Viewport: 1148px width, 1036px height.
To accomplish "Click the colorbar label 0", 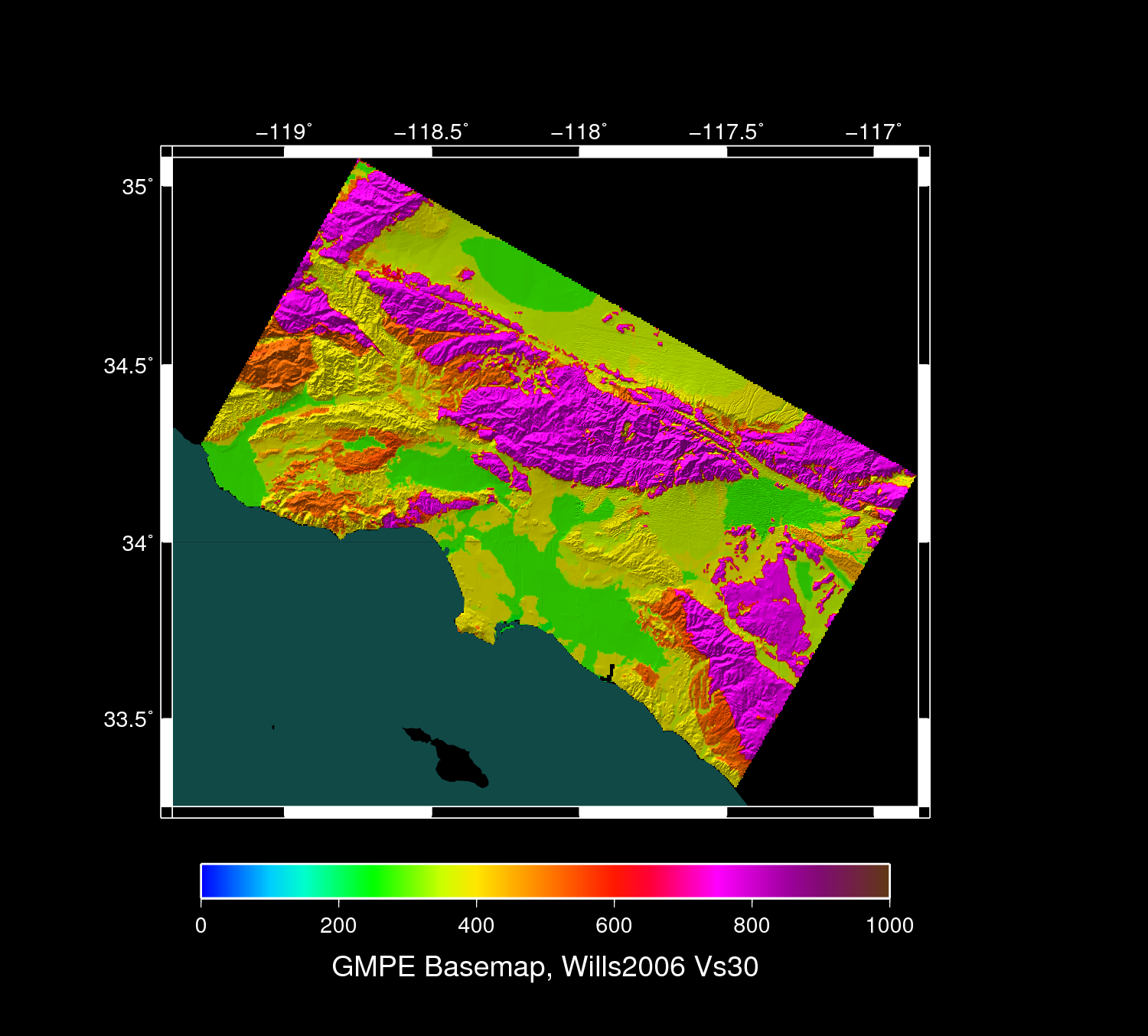I will point(201,926).
